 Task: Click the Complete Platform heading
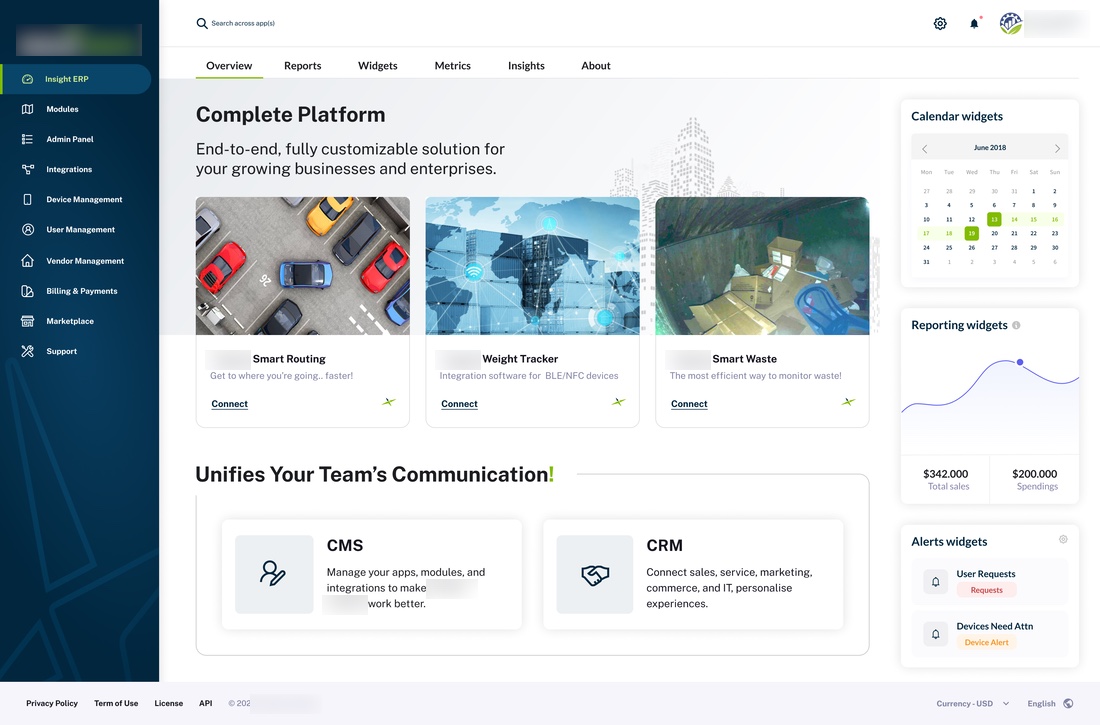tap(290, 114)
